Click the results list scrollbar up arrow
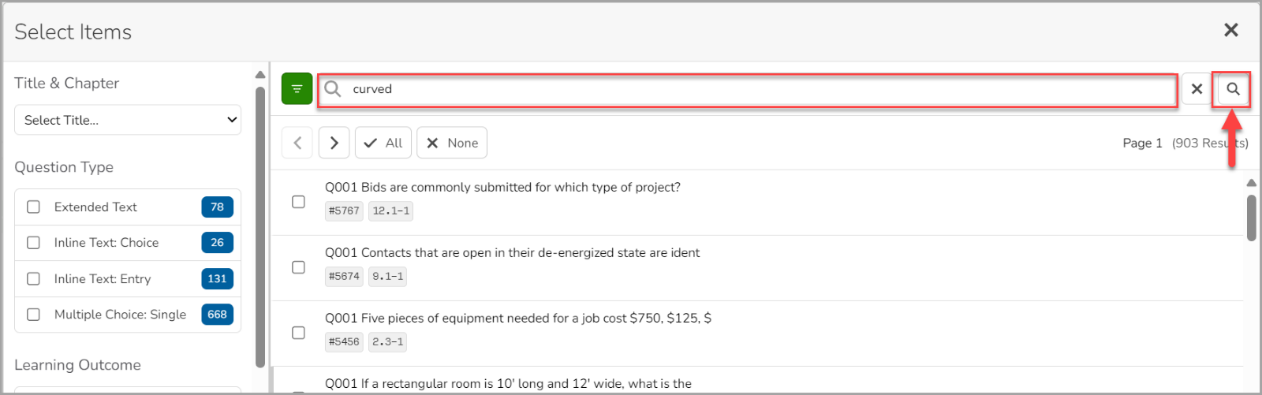This screenshot has height=395, width=1262. (1251, 183)
